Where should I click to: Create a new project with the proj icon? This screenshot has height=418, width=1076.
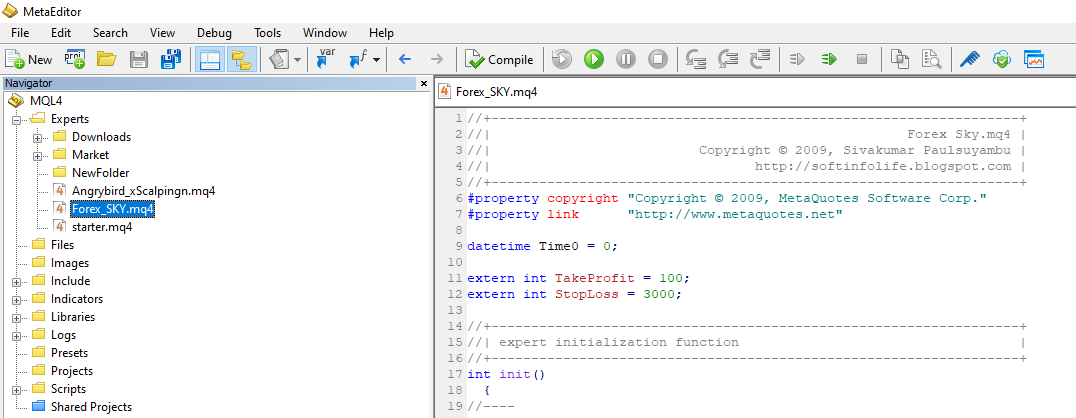[x=75, y=60]
